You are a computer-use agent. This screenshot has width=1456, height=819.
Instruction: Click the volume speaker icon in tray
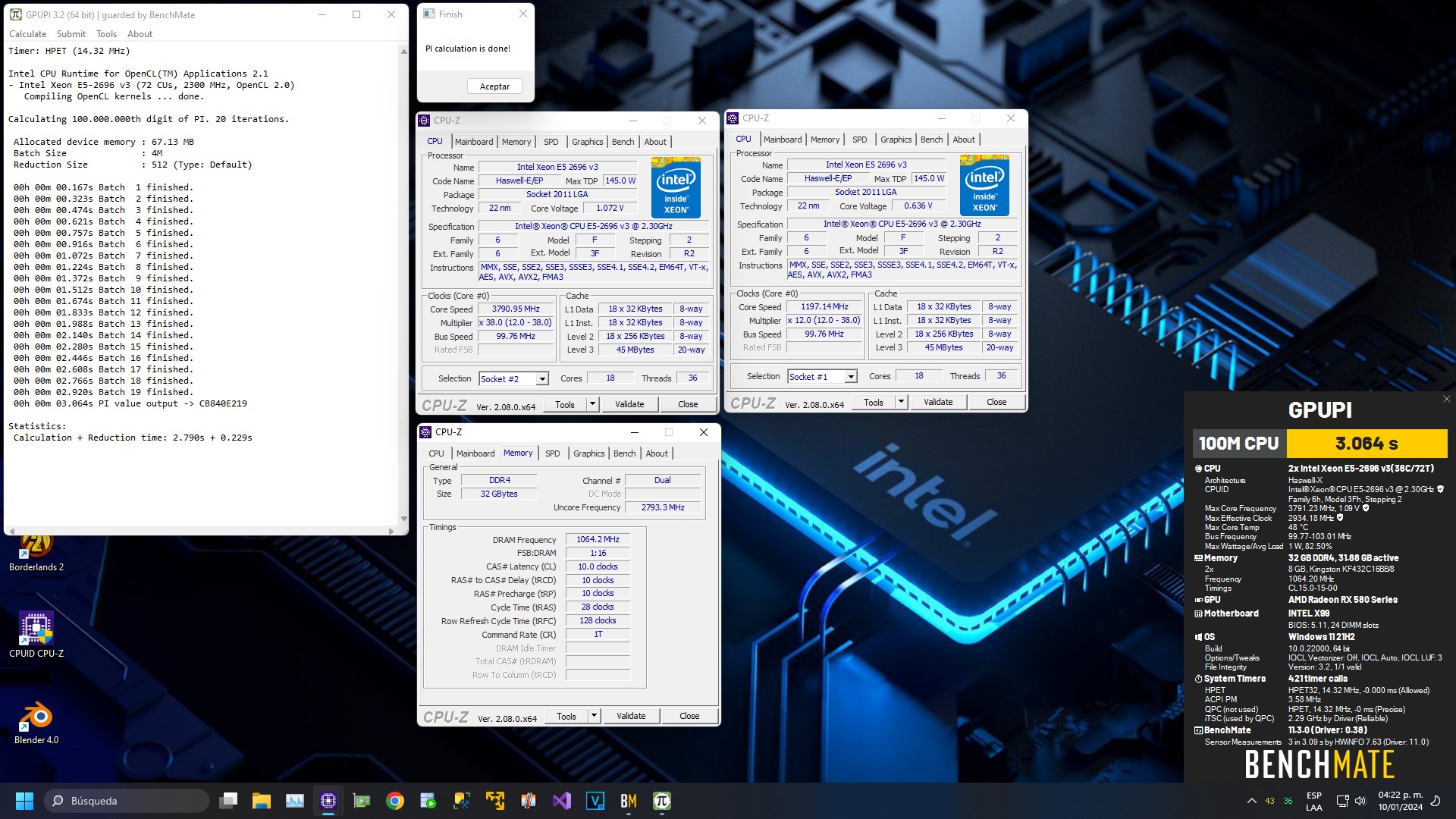(x=1360, y=801)
